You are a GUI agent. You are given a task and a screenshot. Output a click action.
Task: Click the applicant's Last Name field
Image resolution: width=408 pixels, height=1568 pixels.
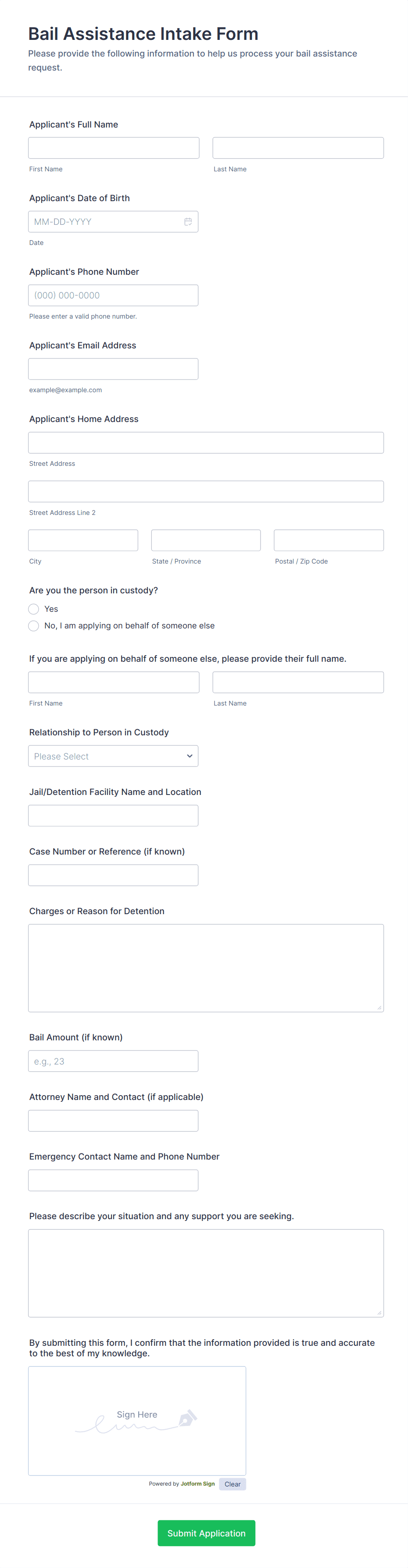(298, 148)
